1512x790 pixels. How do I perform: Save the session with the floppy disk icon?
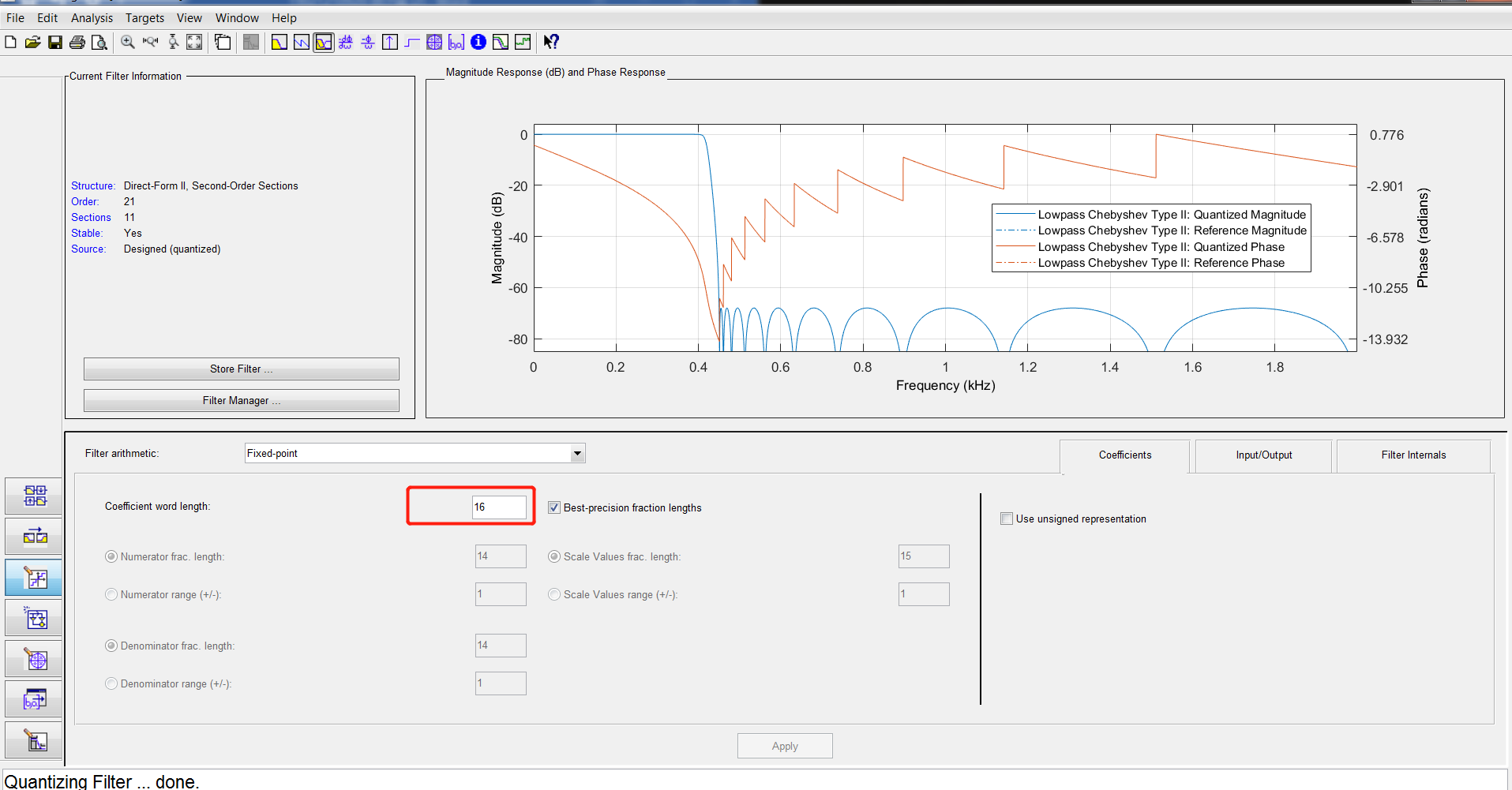point(55,42)
